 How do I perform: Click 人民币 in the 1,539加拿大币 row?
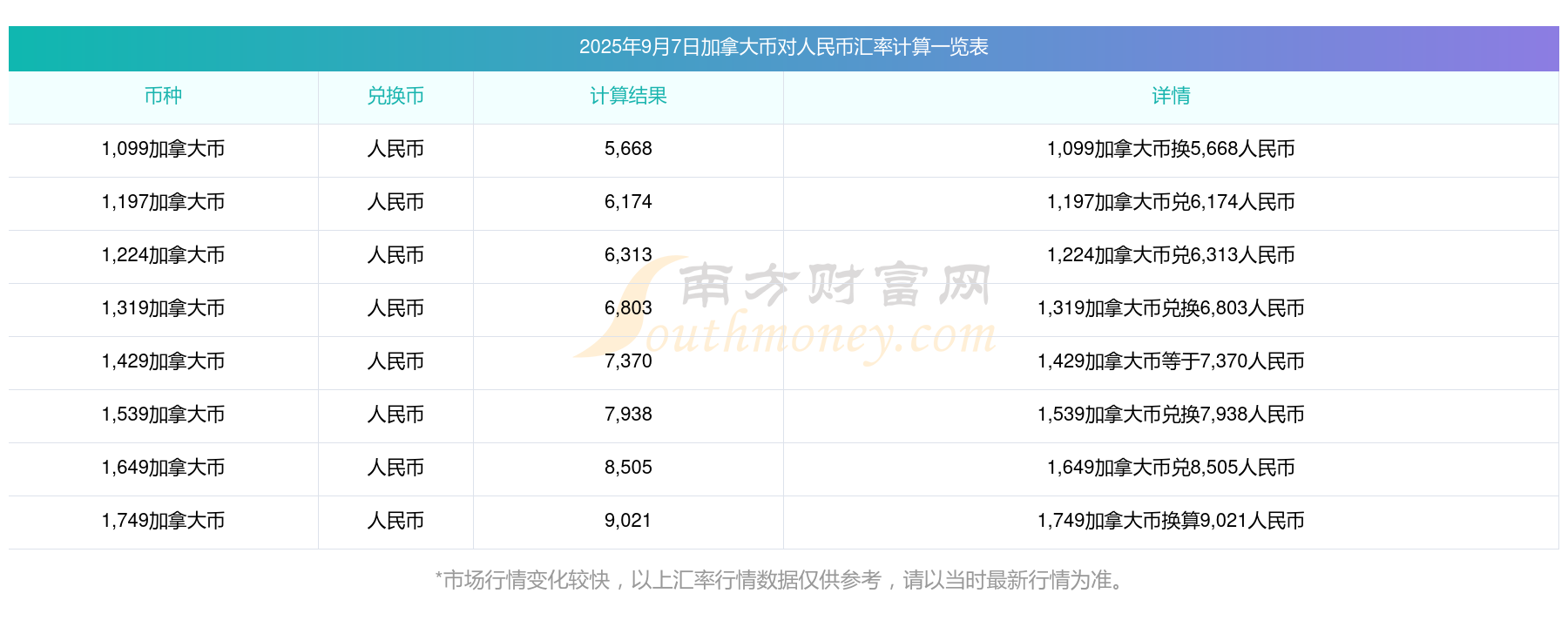pos(395,415)
